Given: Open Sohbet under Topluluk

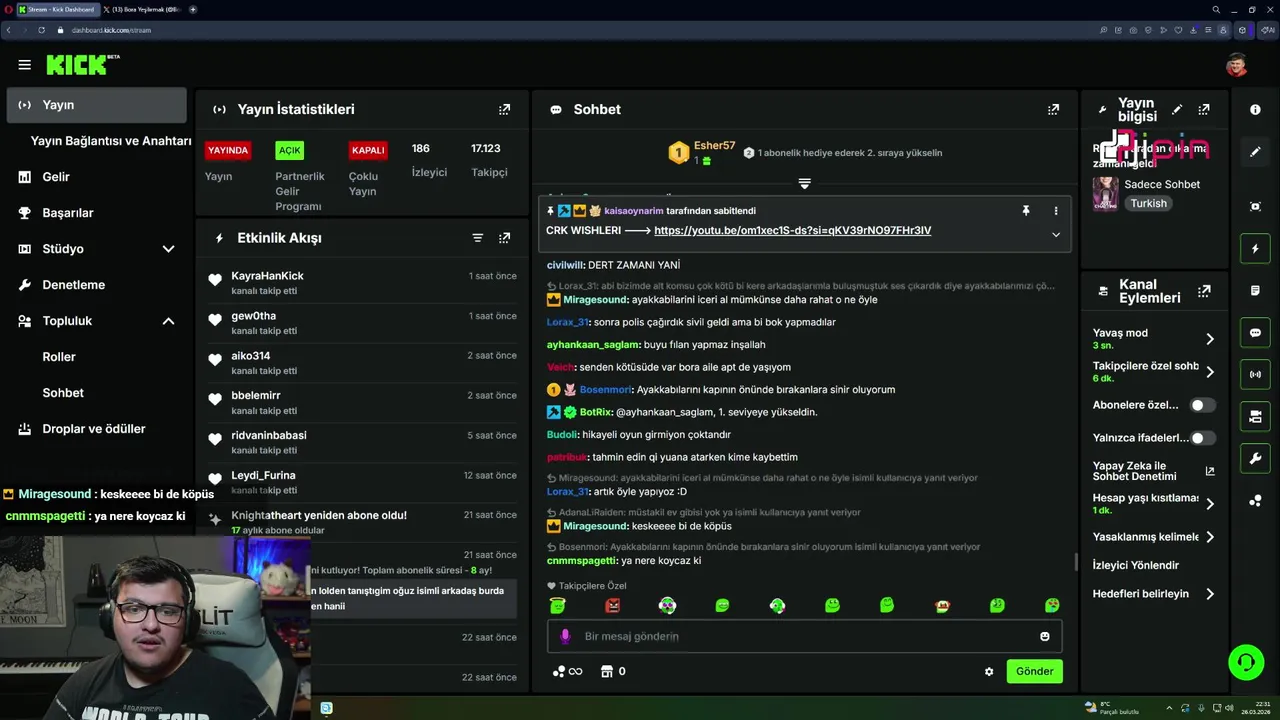Looking at the screenshot, I should (63, 393).
